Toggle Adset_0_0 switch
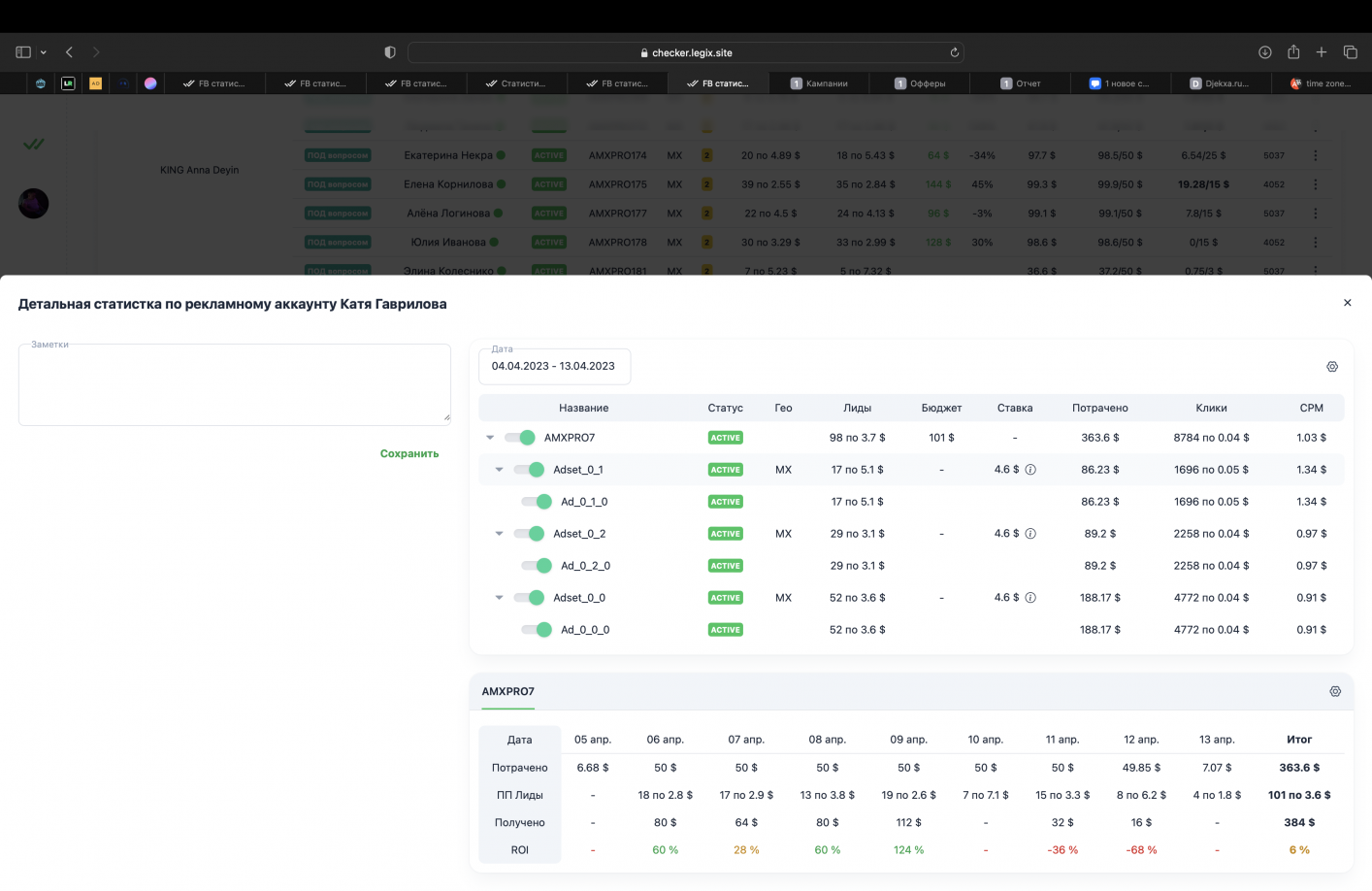The height and width of the screenshot is (891, 1372). 530,598
